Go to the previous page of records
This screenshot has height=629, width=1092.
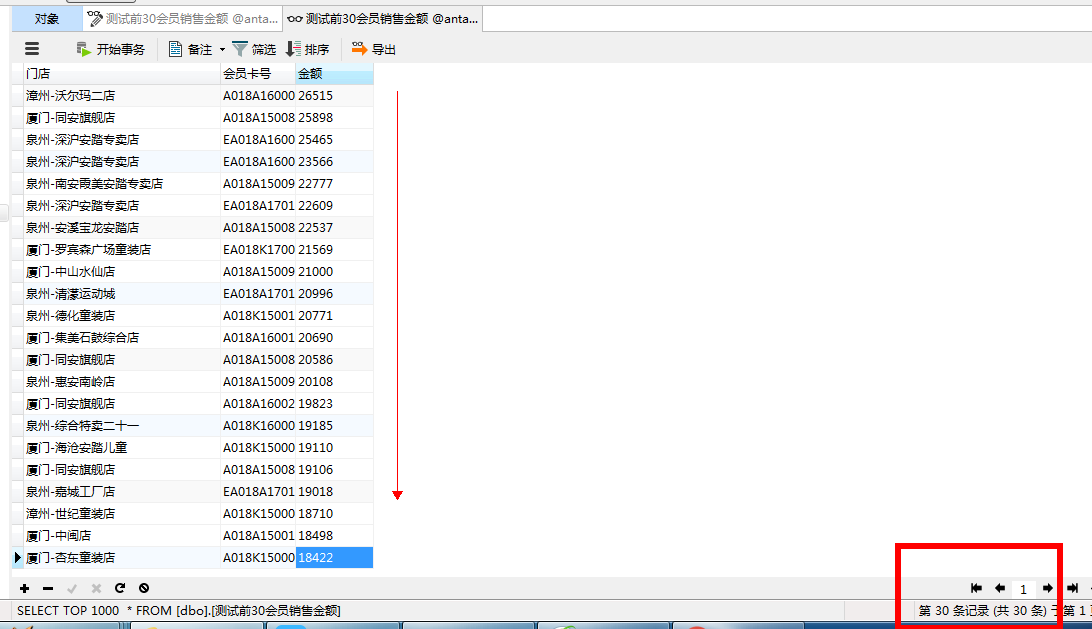coord(999,589)
